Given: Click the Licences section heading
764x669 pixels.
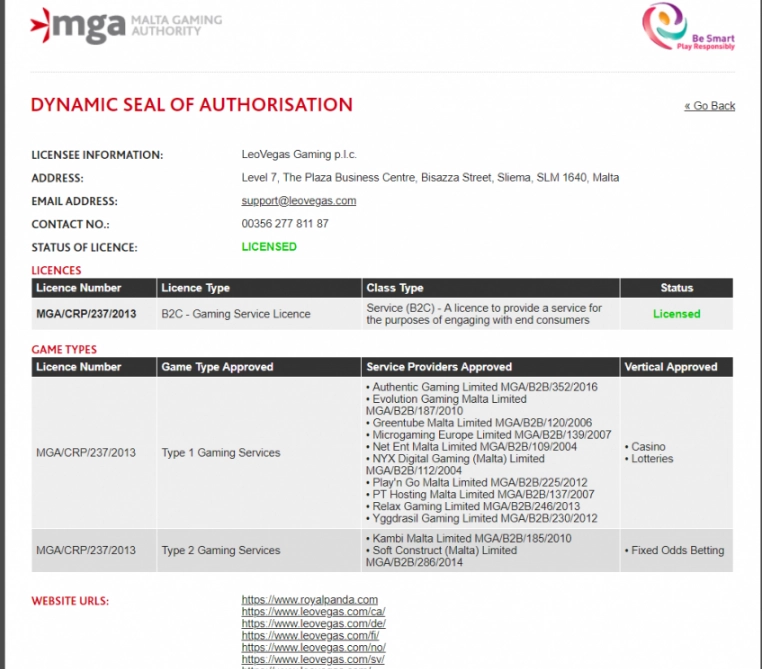Looking at the screenshot, I should point(56,270).
